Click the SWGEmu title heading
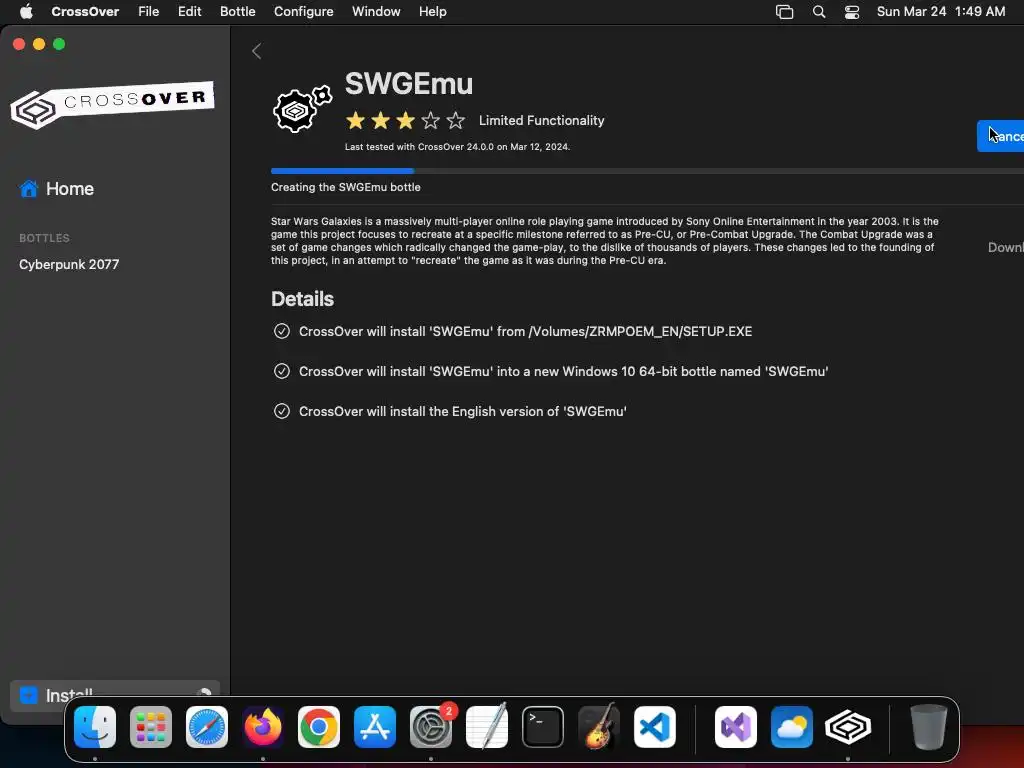Image resolution: width=1024 pixels, height=768 pixels. (x=409, y=84)
